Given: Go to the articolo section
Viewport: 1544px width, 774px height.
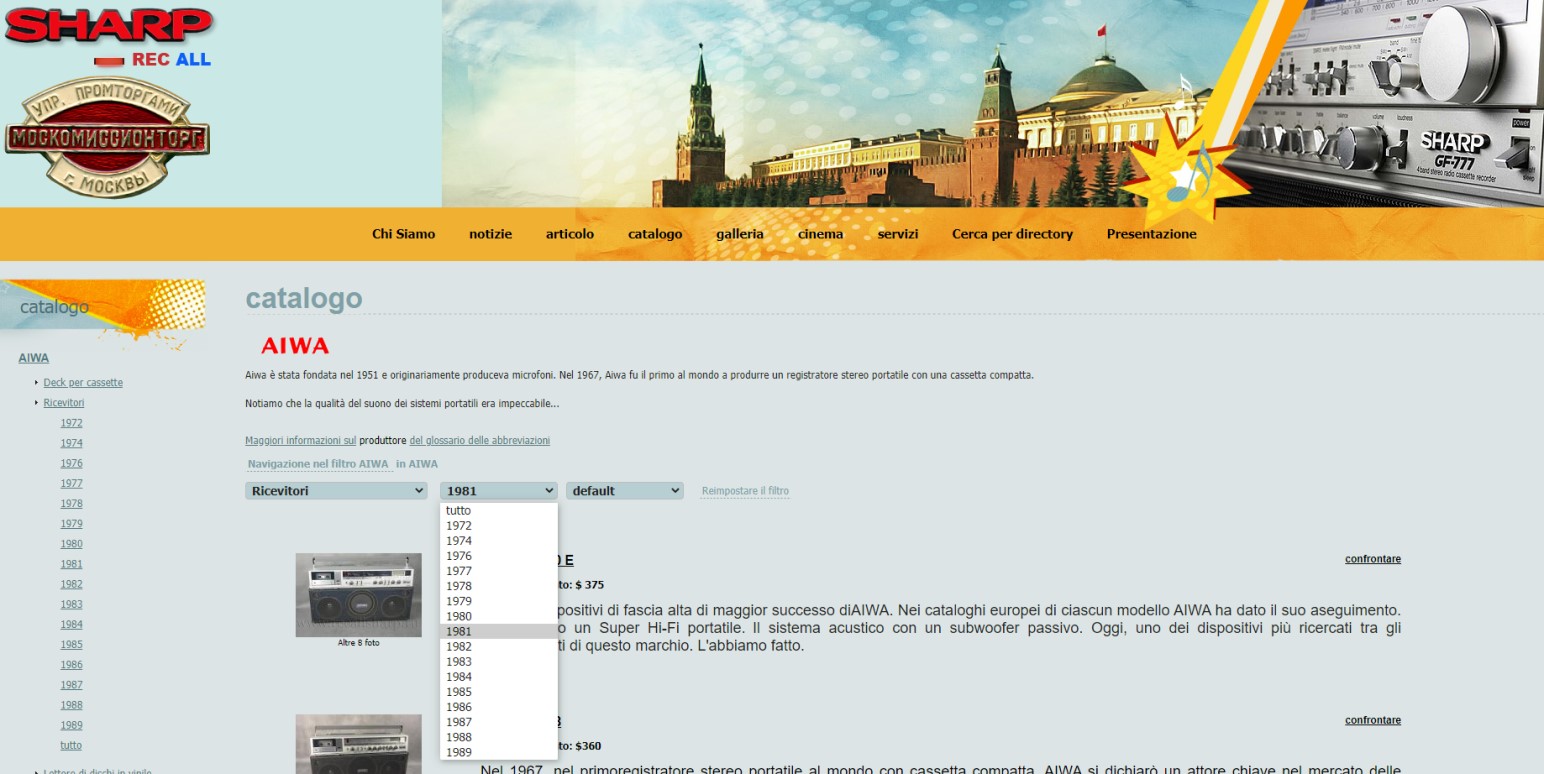Looking at the screenshot, I should click(570, 234).
